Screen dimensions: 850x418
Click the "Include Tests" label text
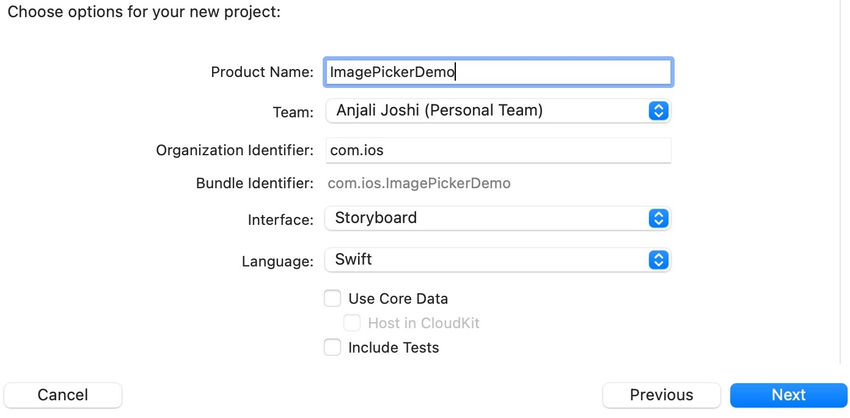[x=393, y=348]
